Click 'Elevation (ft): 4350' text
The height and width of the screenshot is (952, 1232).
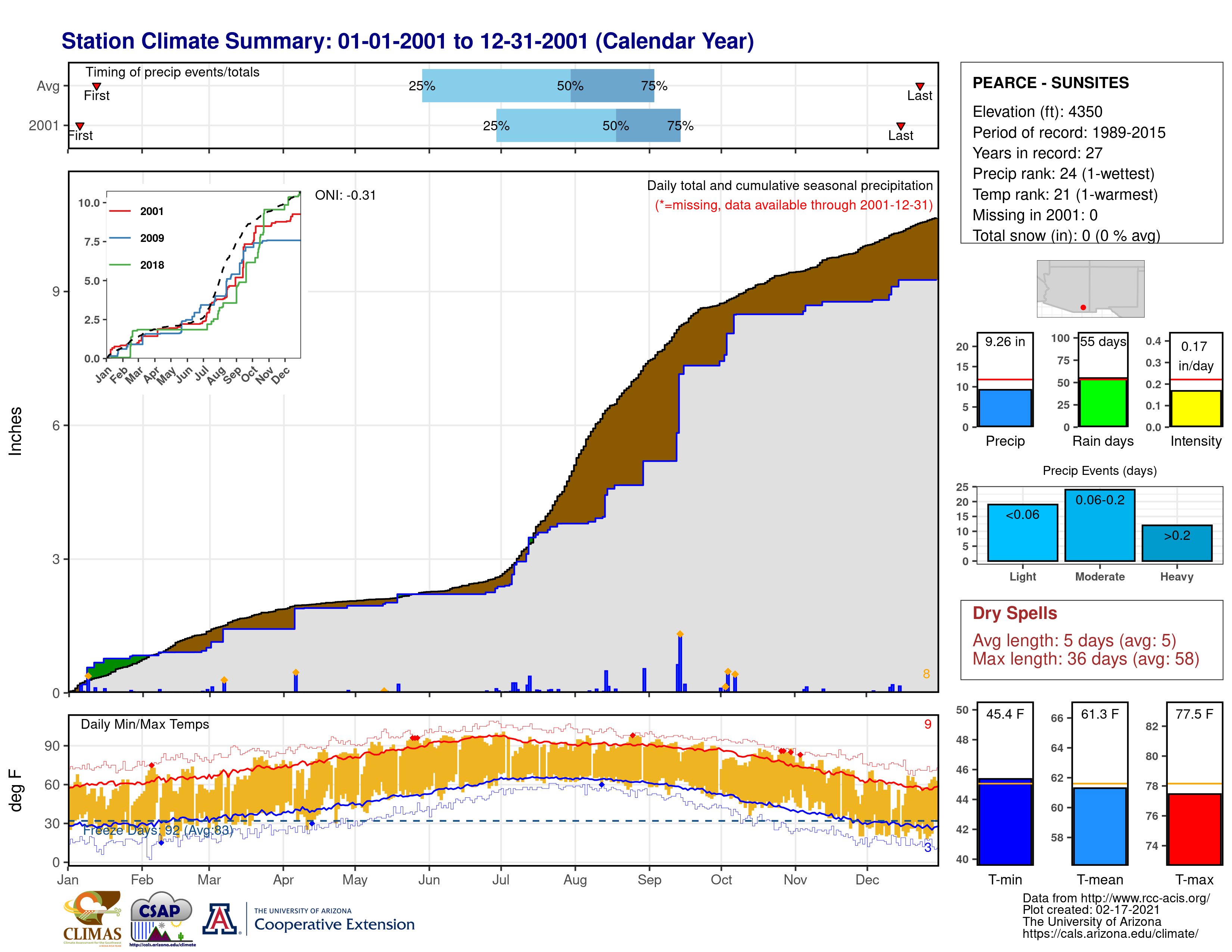coord(1037,112)
